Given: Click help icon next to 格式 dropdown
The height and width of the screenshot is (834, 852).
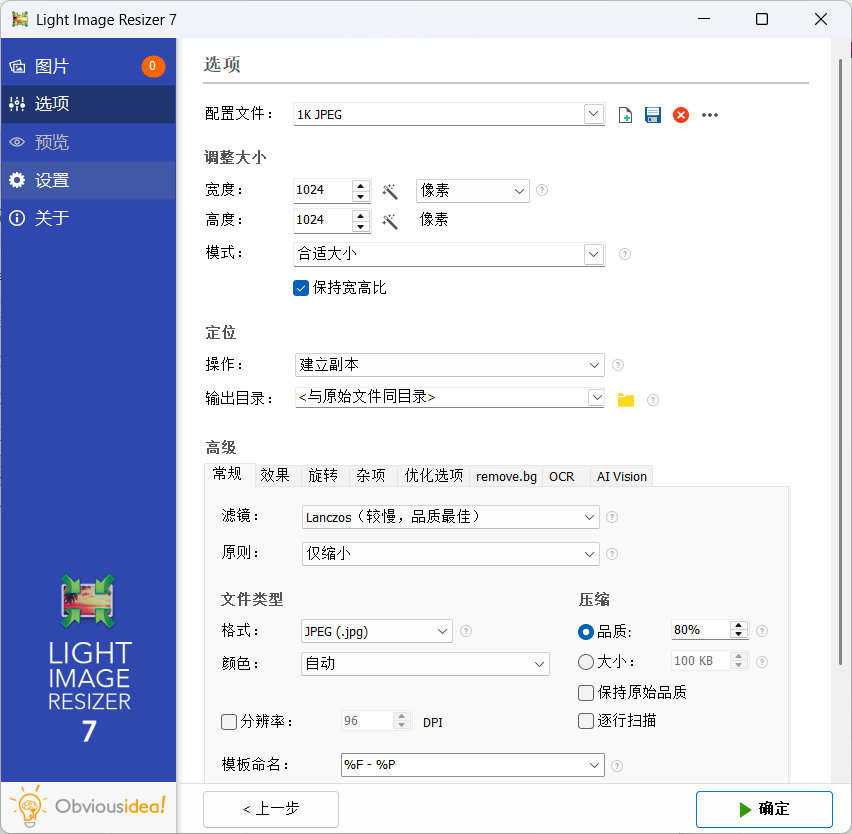Looking at the screenshot, I should tap(466, 631).
